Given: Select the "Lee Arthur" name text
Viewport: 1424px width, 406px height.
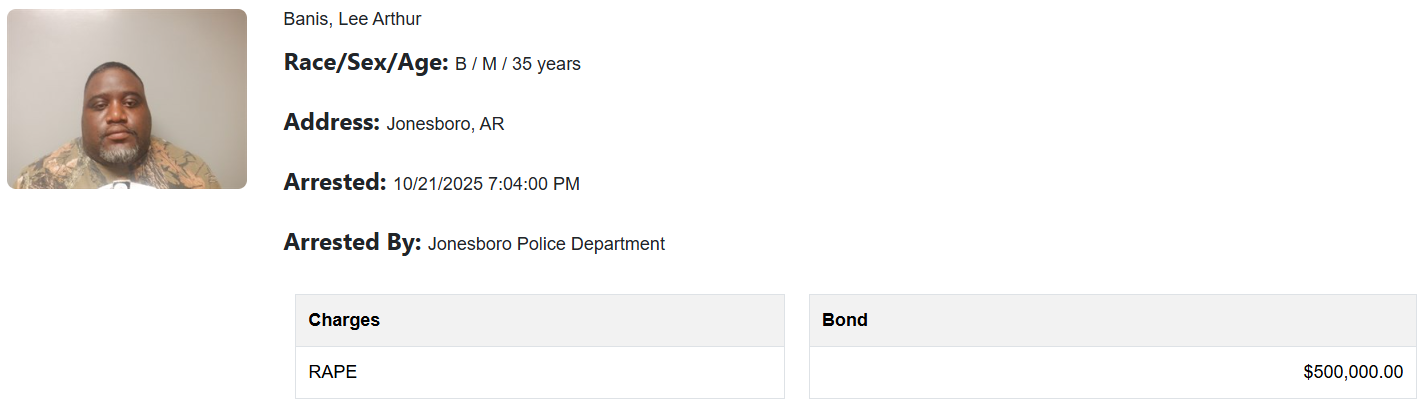Looking at the screenshot, I should [380, 19].
